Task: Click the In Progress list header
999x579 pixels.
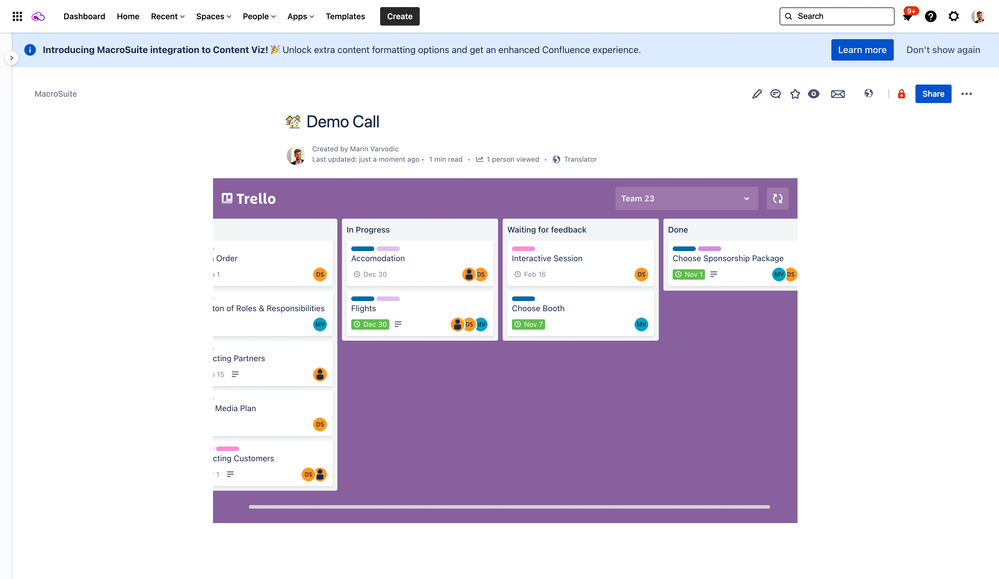Action: (x=368, y=230)
